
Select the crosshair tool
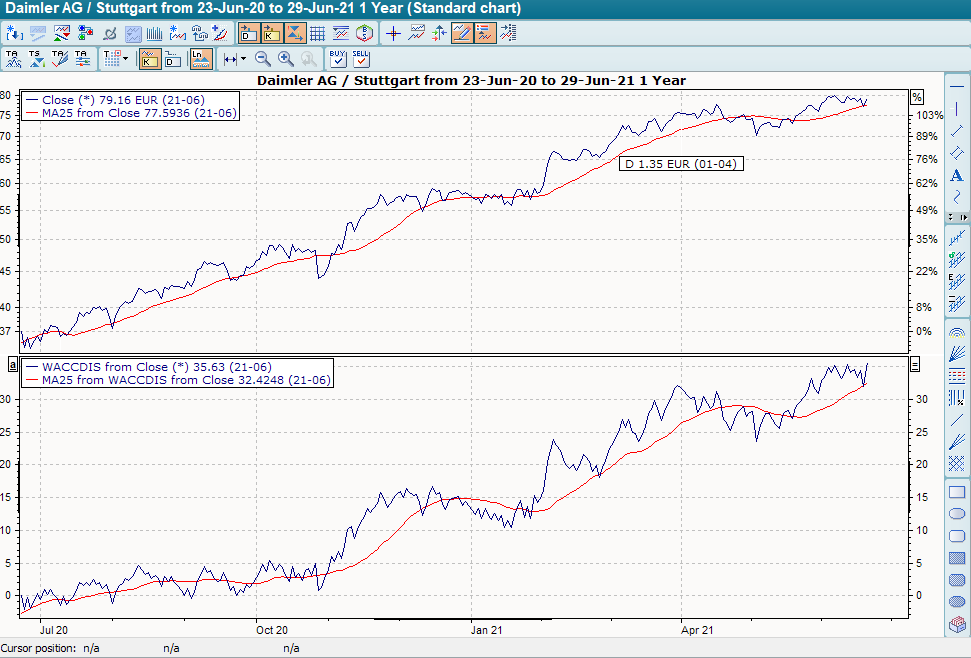(391, 33)
